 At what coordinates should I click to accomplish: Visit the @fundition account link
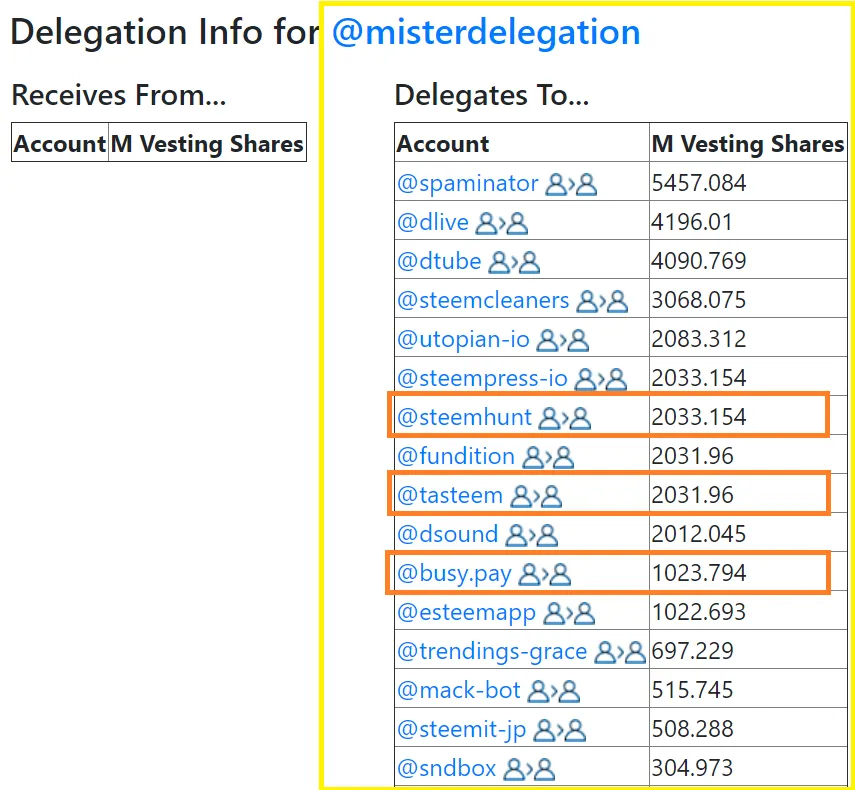coord(456,457)
